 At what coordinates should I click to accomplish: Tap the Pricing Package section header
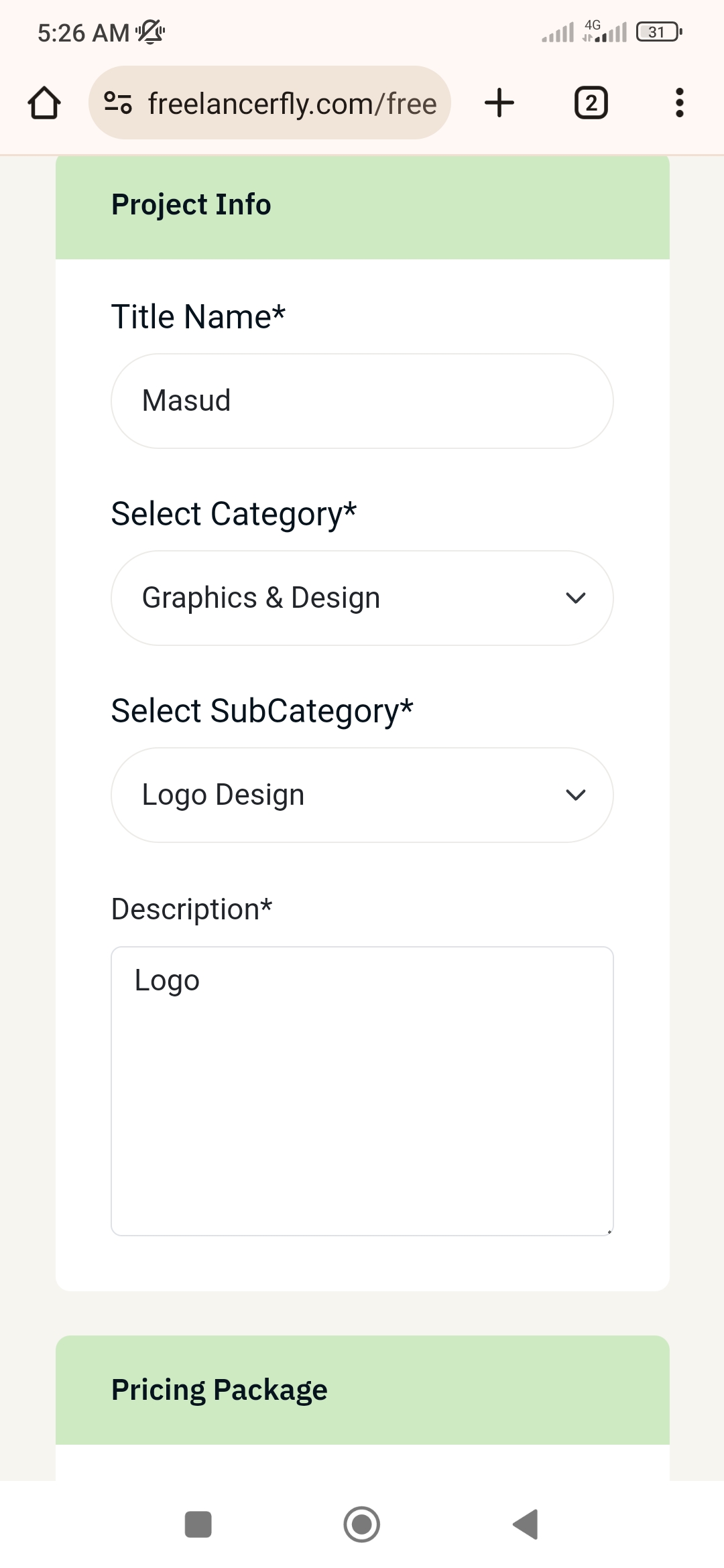point(362,1390)
